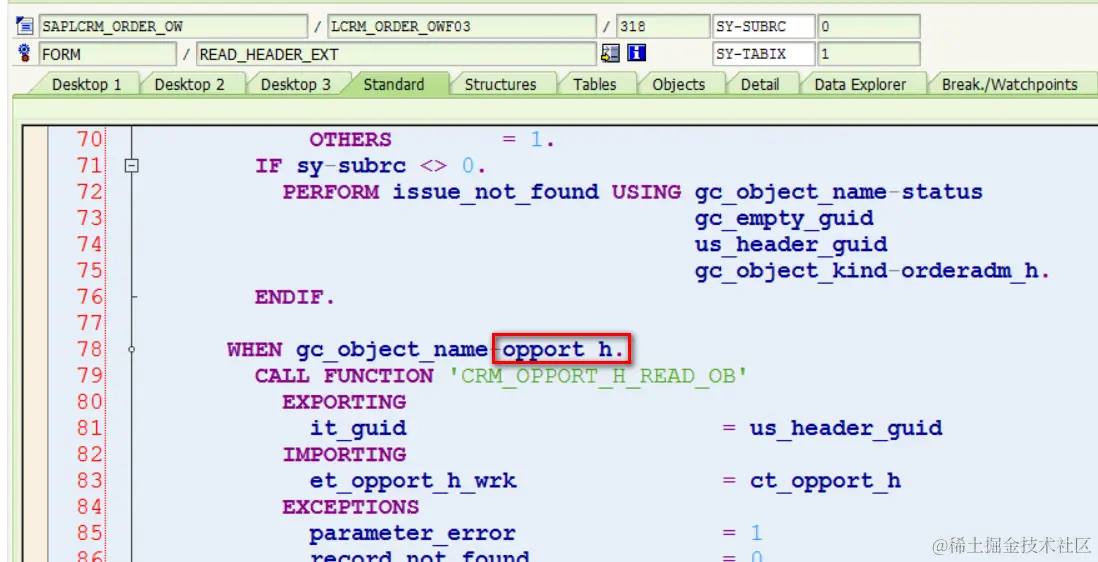Viewport: 1098px width, 562px height.
Task: Click the SY-SUBRC value field showing 0
Action: (x=868, y=27)
